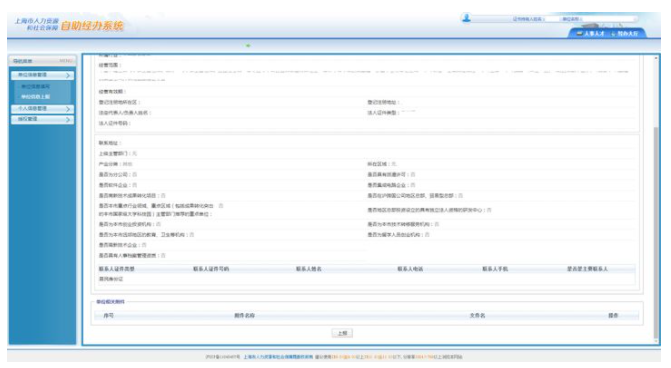Click the 联系人姓名 column header
Viewport: 671px width, 368px height.
(x=309, y=269)
